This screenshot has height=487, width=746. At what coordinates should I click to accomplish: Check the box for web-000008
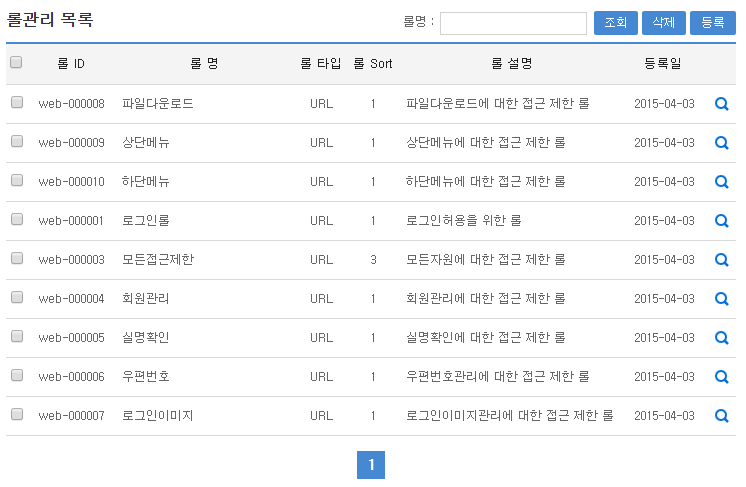click(17, 103)
